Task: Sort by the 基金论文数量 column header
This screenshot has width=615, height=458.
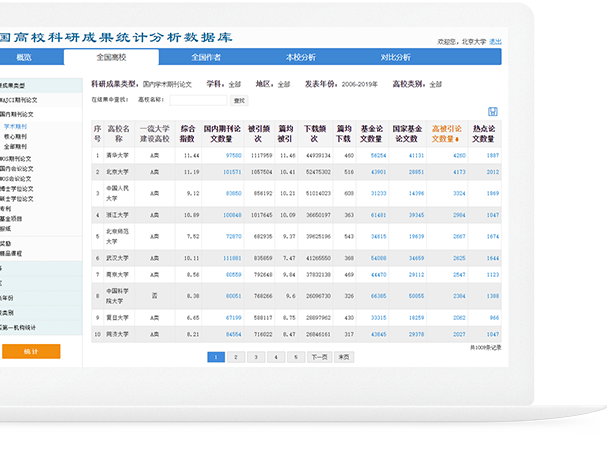Action: pos(371,134)
